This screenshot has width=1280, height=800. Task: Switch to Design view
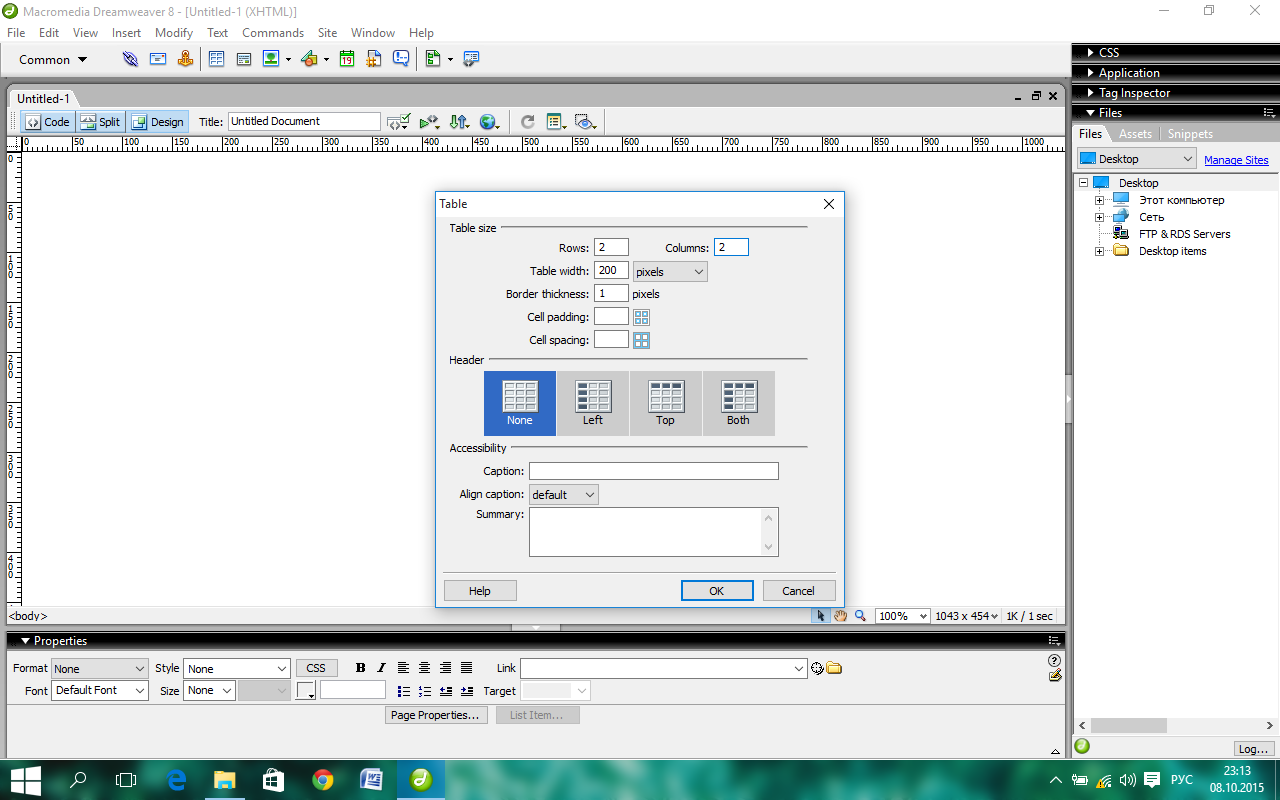pos(158,122)
